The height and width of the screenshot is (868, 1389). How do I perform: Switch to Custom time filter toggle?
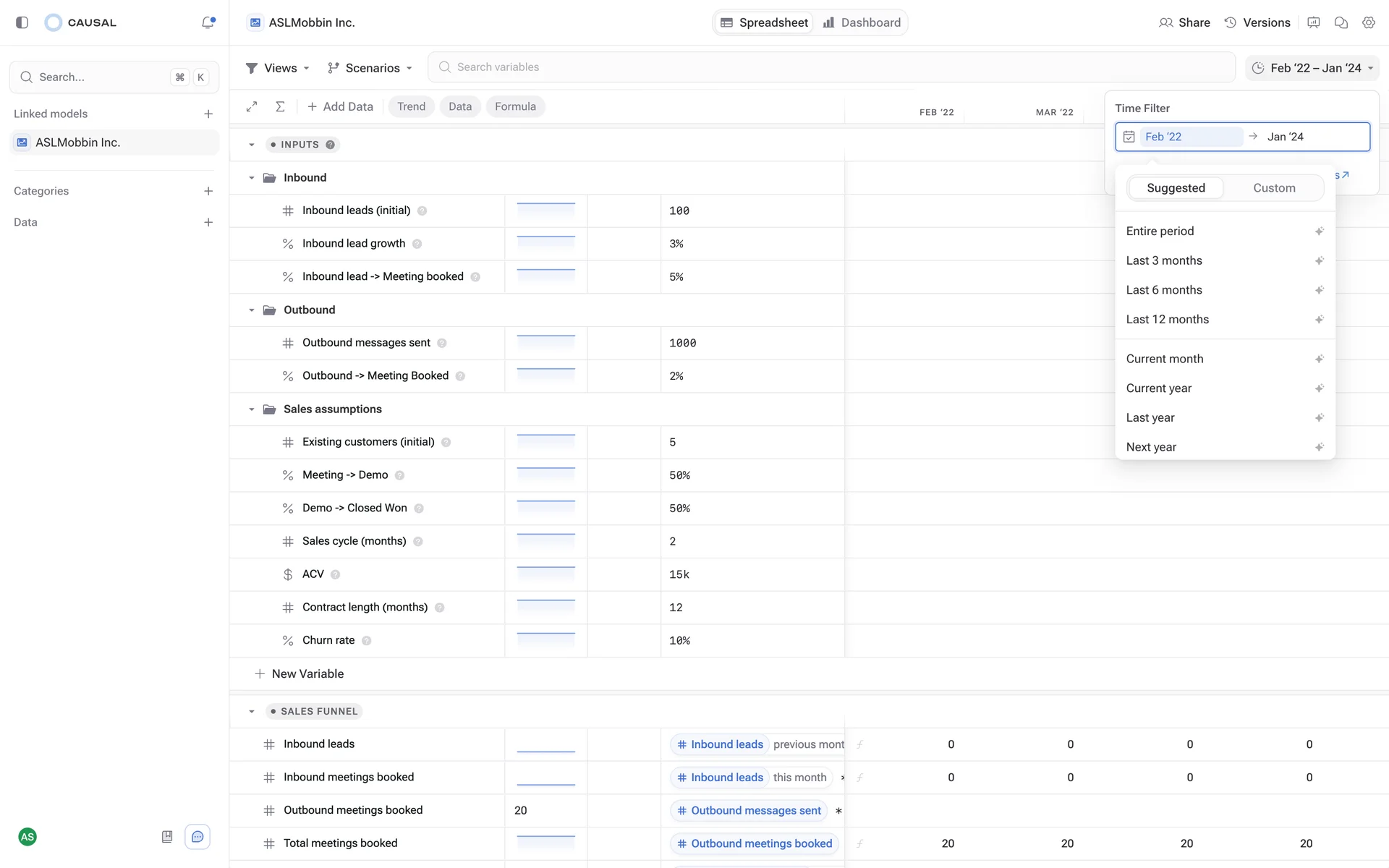pyautogui.click(x=1273, y=188)
